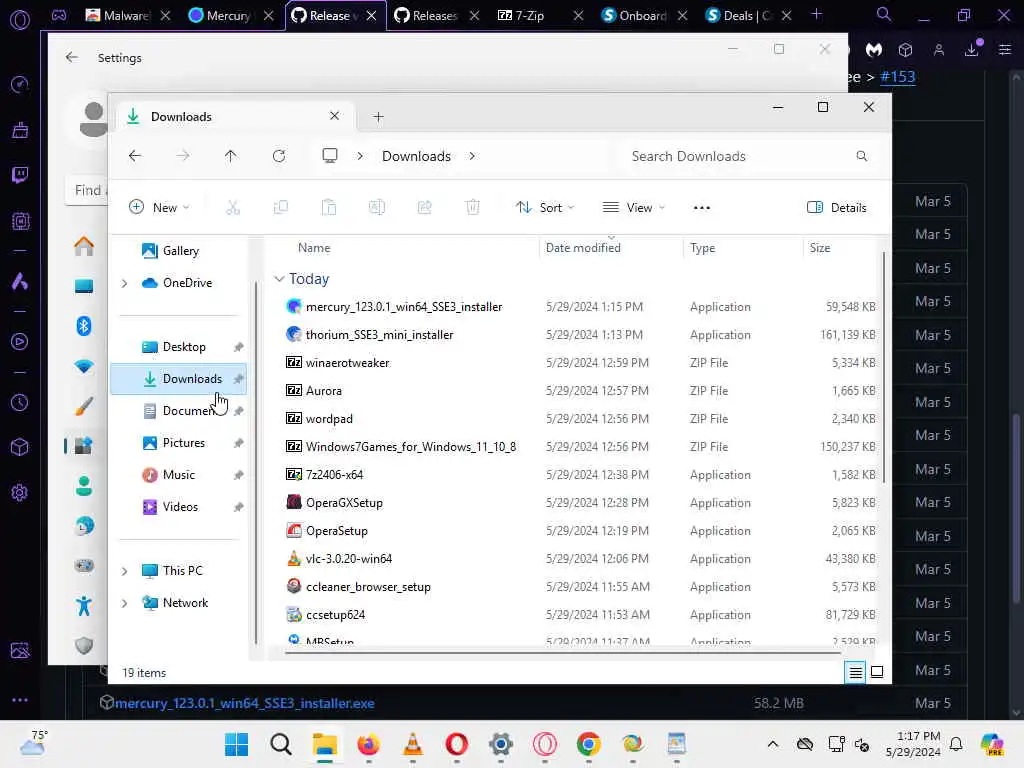Add a new Explorer tab
1024x768 pixels.
(378, 117)
